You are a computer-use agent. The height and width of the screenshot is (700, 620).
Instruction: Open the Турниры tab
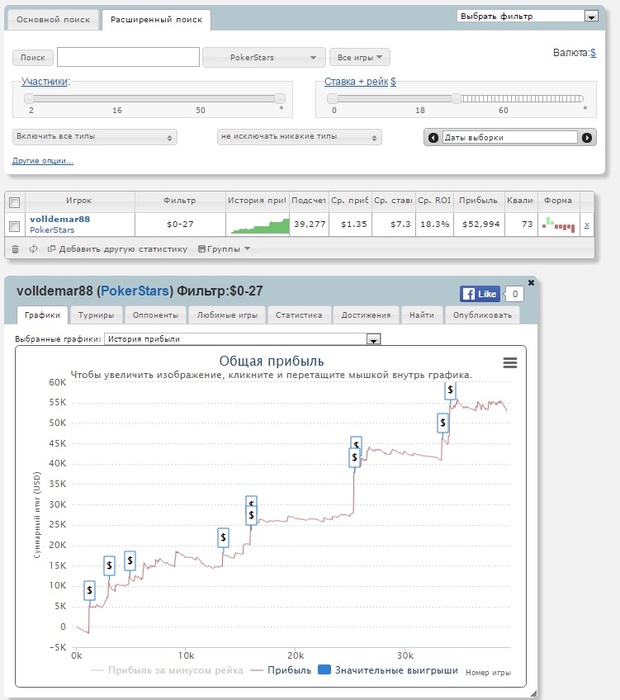96,315
